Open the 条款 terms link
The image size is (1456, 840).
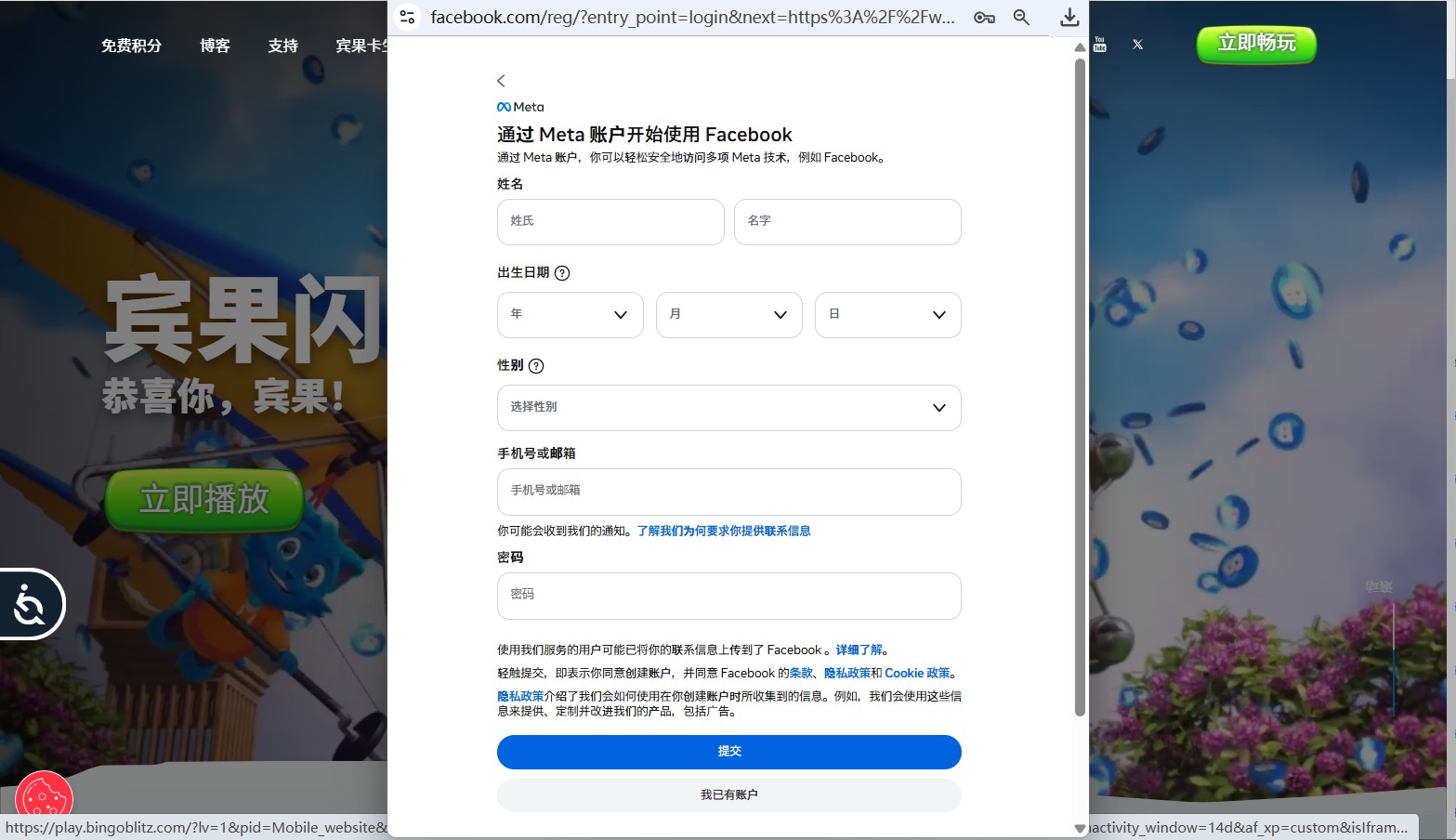[801, 674]
